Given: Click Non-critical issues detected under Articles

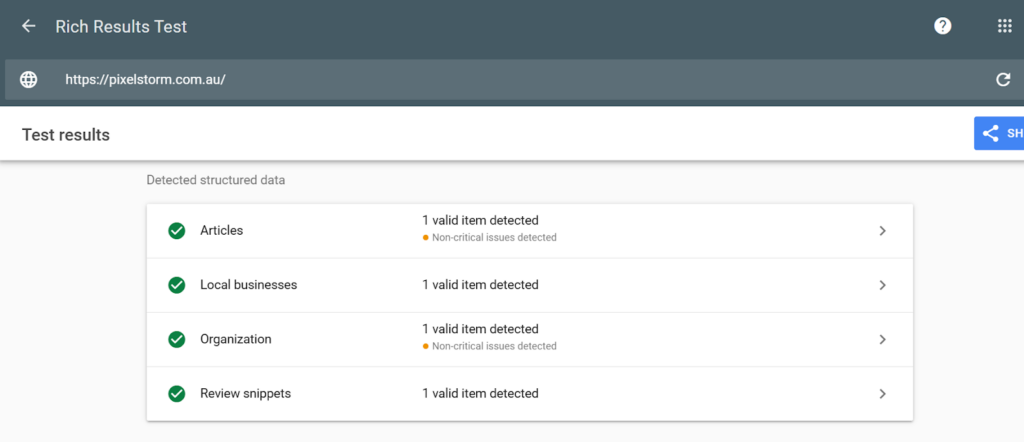Looking at the screenshot, I should [494, 238].
